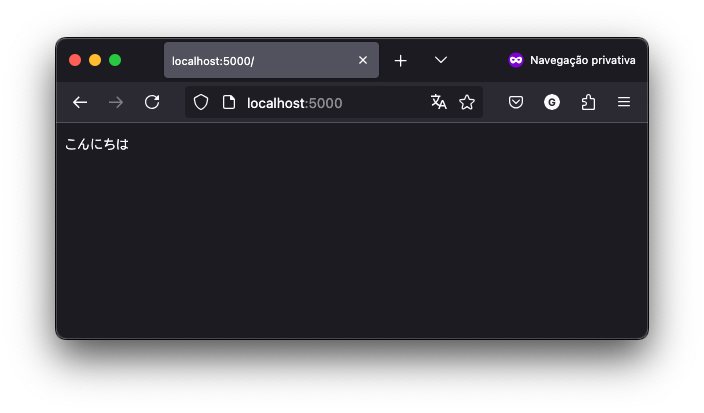Image resolution: width=704 pixels, height=413 pixels.
Task: Maximize the window with green button
Action: (x=115, y=60)
